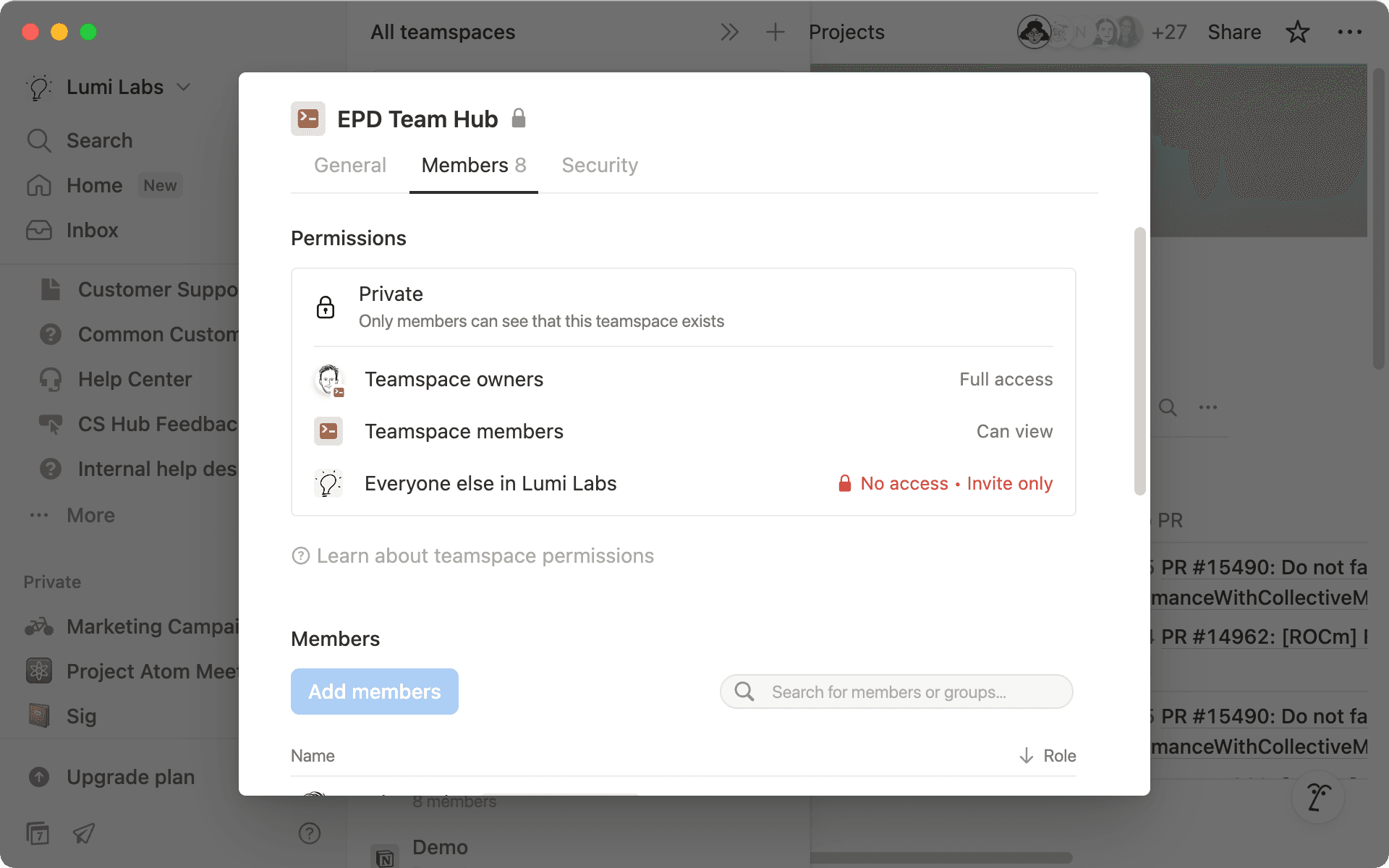
Task: Click the EPD Team Hub terminal icon
Action: pyautogui.click(x=307, y=118)
